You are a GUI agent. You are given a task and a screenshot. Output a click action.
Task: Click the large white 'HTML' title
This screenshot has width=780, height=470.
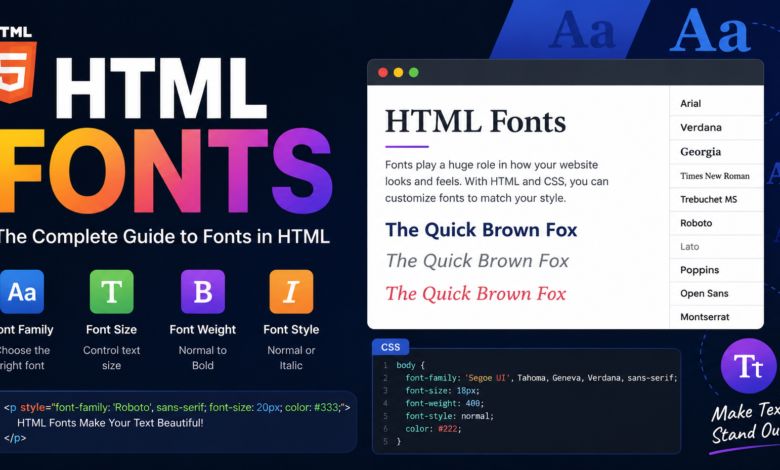pyautogui.click(x=161, y=89)
